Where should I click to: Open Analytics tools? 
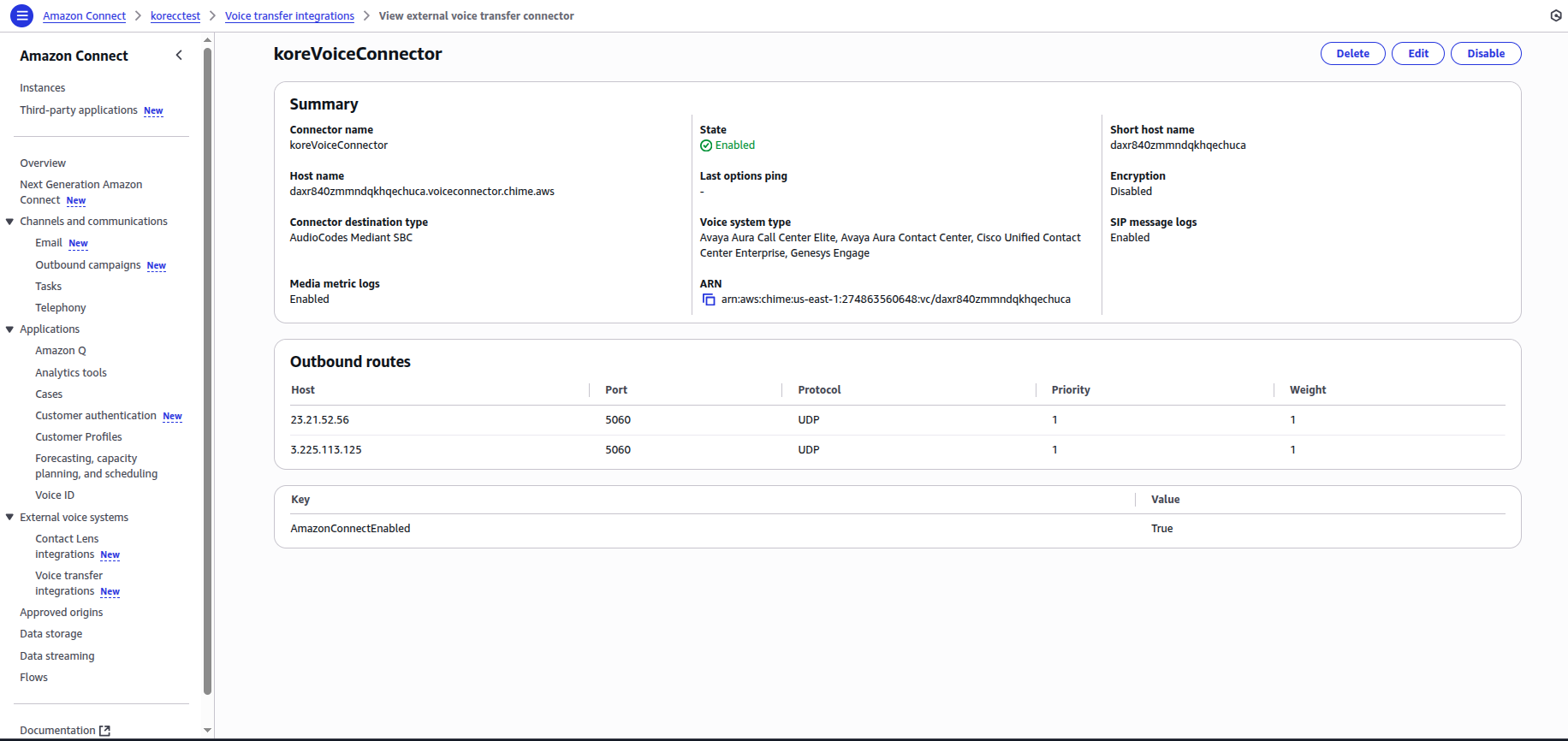(x=71, y=373)
